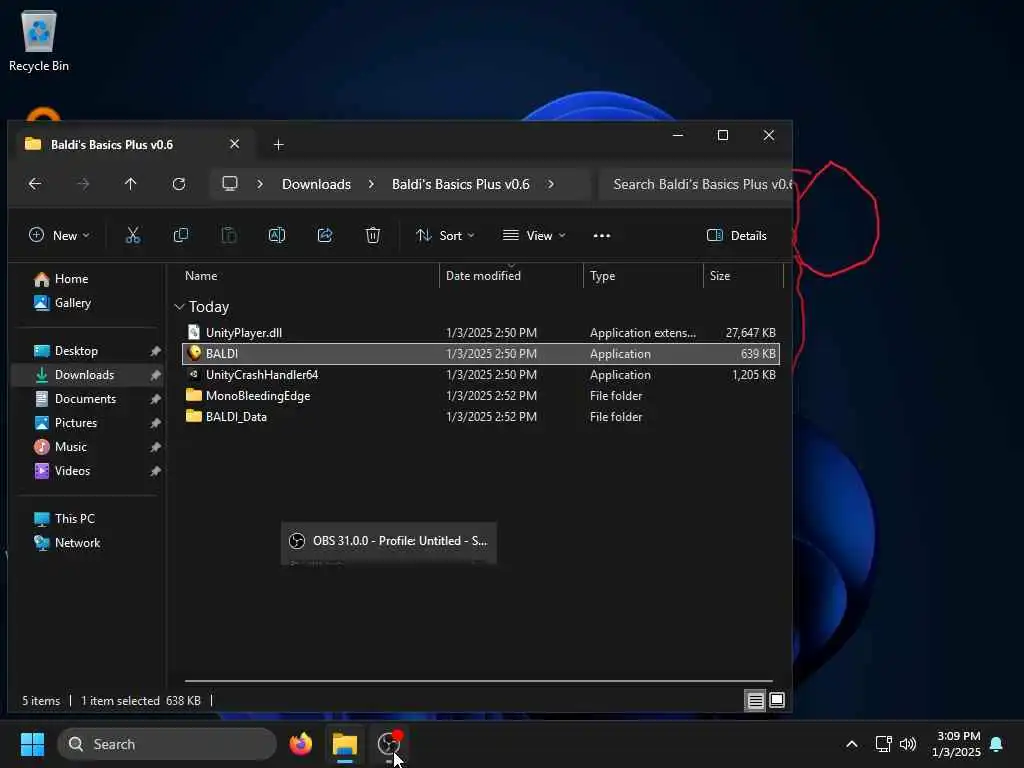The width and height of the screenshot is (1024, 768).
Task: Click the forward navigation arrow
Action: (83, 184)
